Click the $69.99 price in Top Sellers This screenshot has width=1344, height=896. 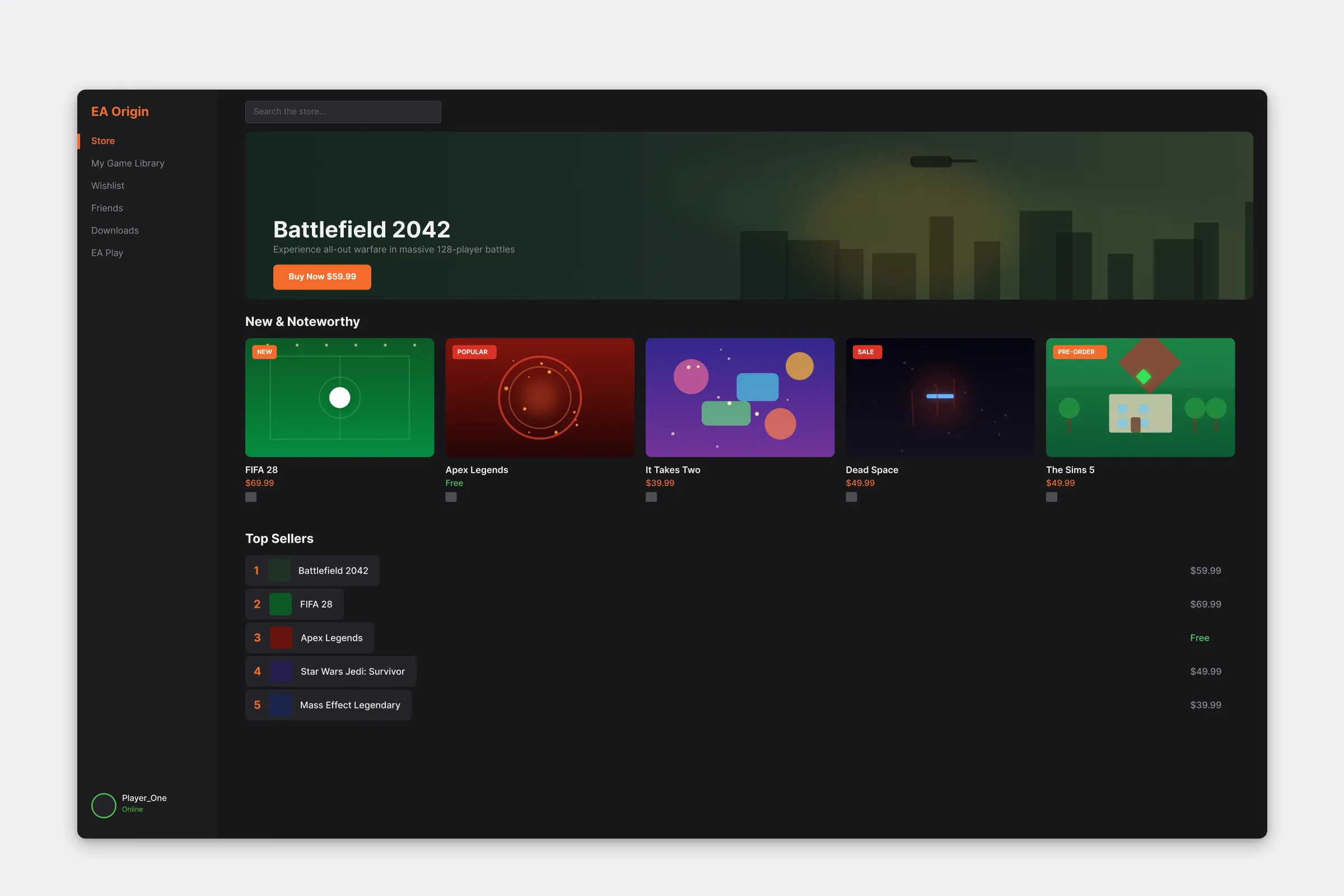[x=1205, y=604]
